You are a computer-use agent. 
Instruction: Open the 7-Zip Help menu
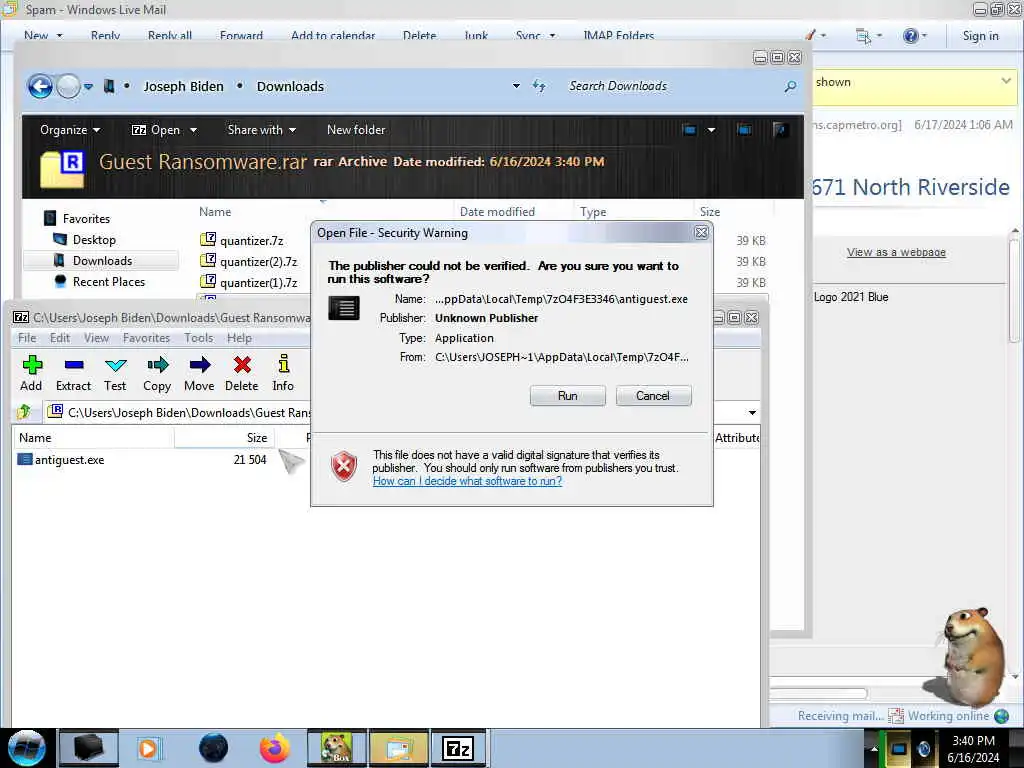239,338
